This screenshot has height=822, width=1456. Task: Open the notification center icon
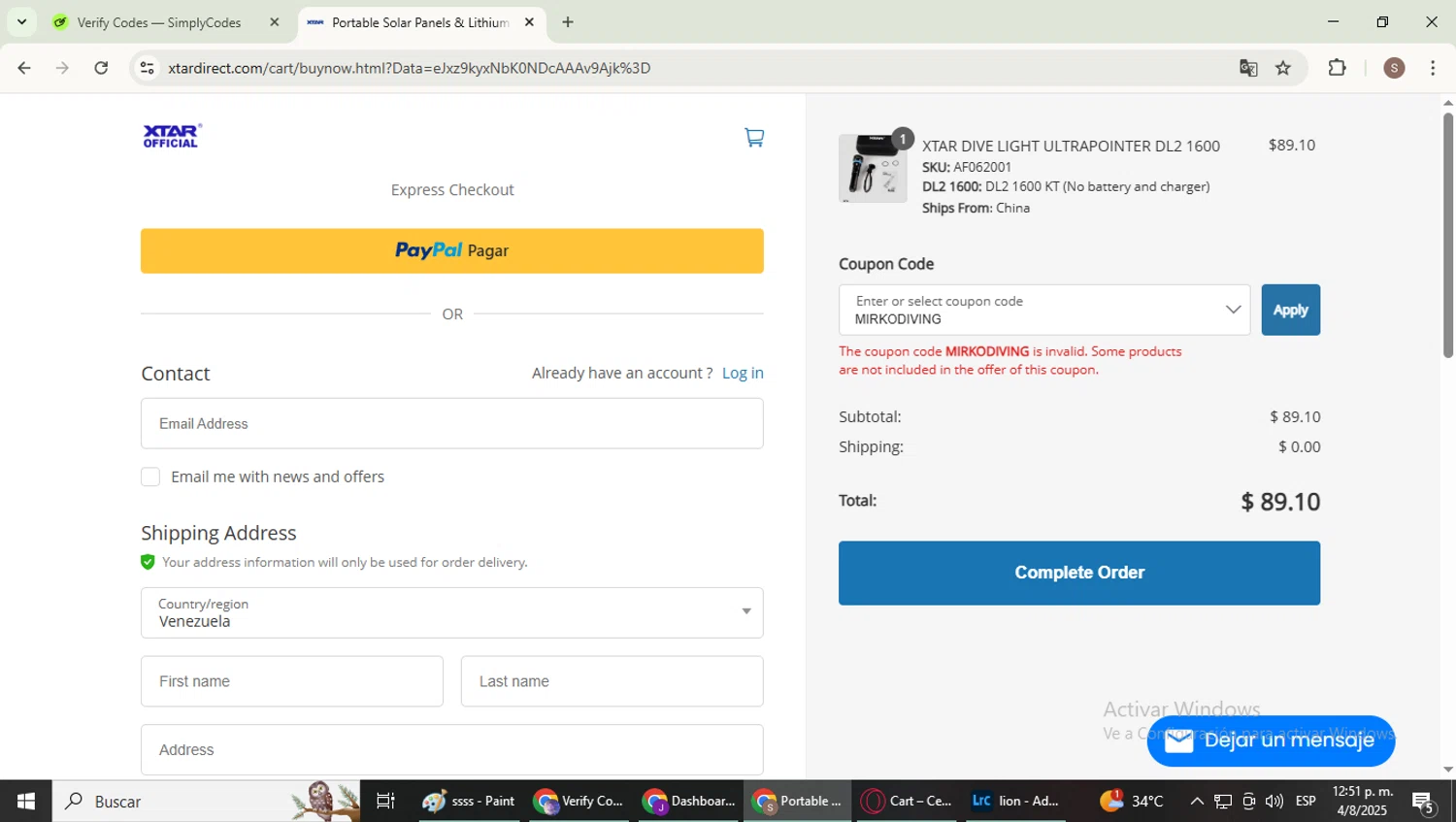[x=1424, y=802]
